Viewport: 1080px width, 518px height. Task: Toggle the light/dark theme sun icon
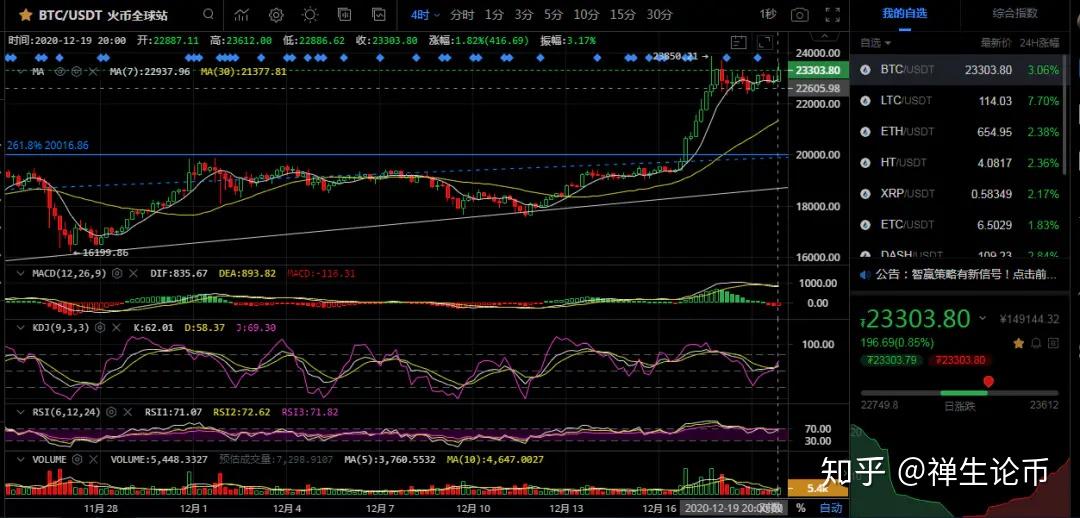pyautogui.click(x=311, y=14)
